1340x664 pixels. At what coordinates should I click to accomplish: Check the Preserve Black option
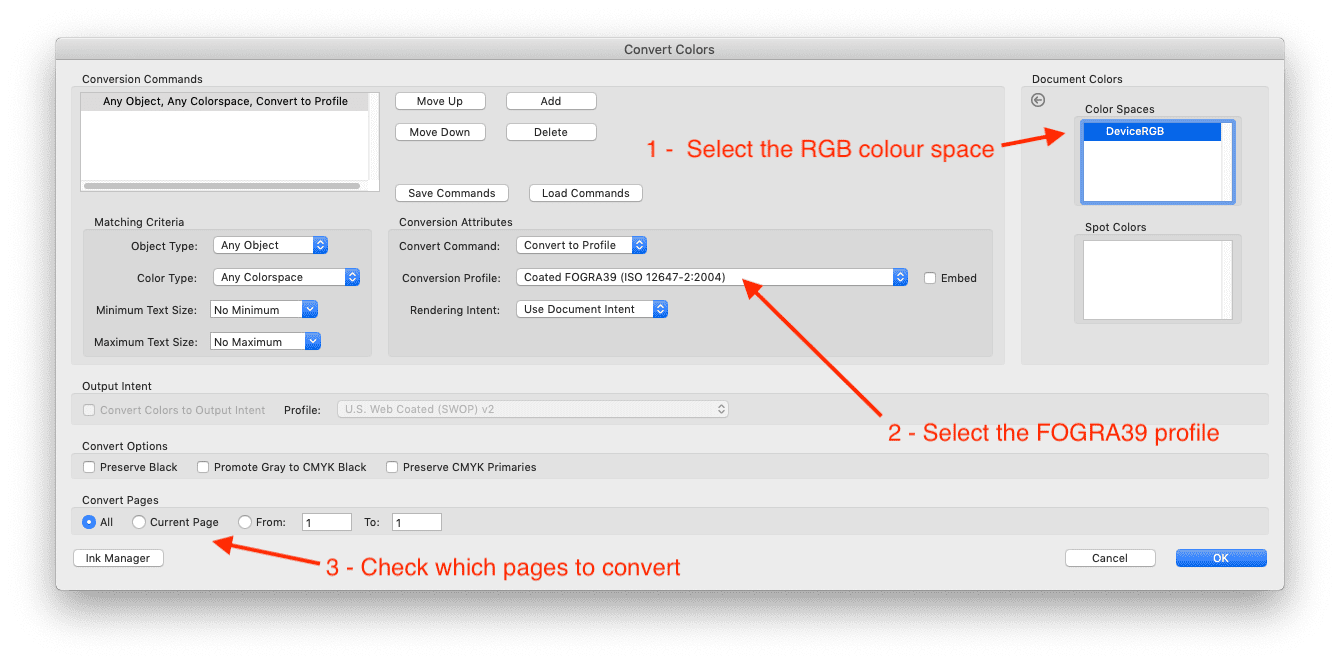[x=89, y=467]
